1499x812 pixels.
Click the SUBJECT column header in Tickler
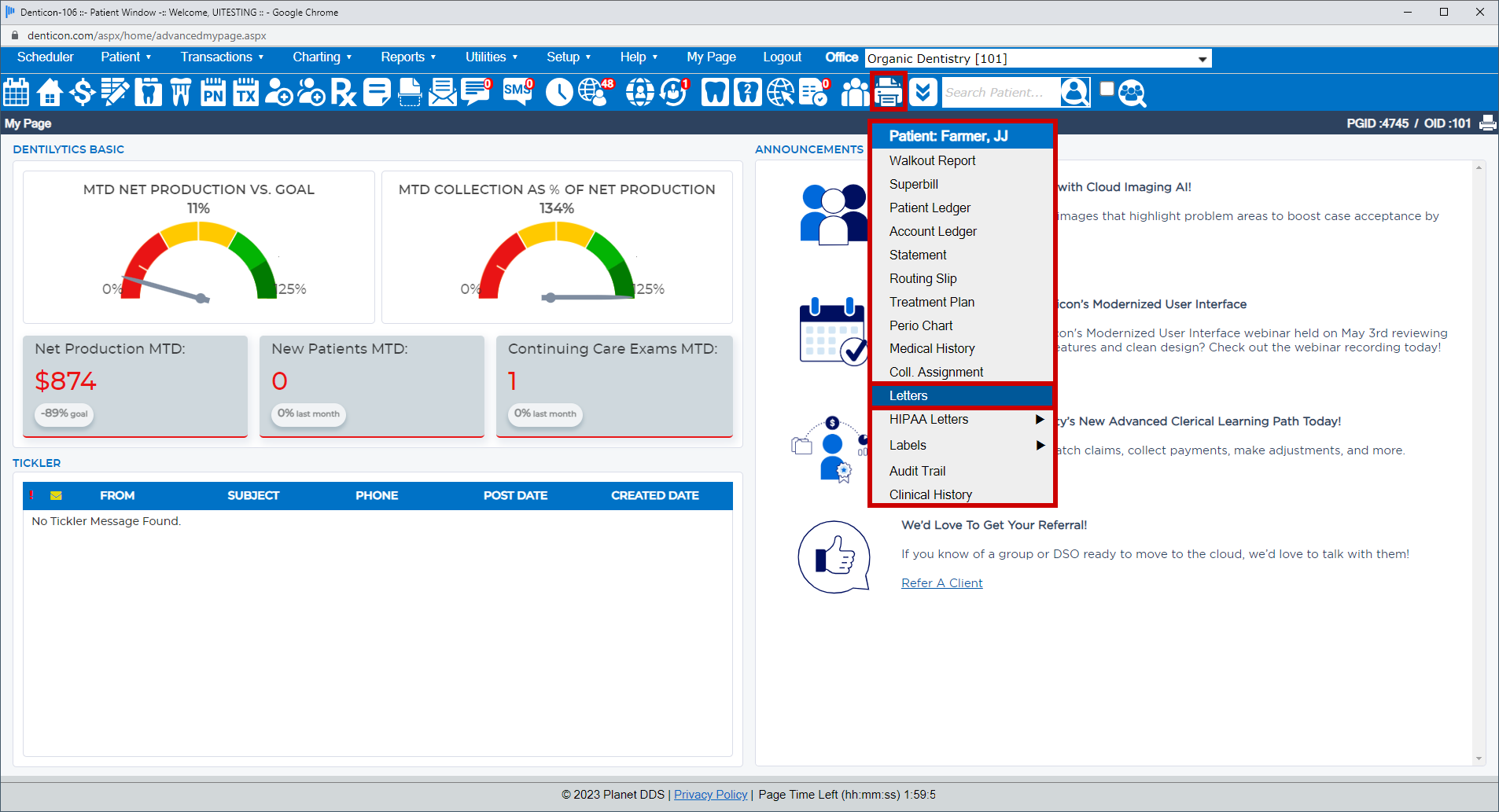click(x=253, y=496)
